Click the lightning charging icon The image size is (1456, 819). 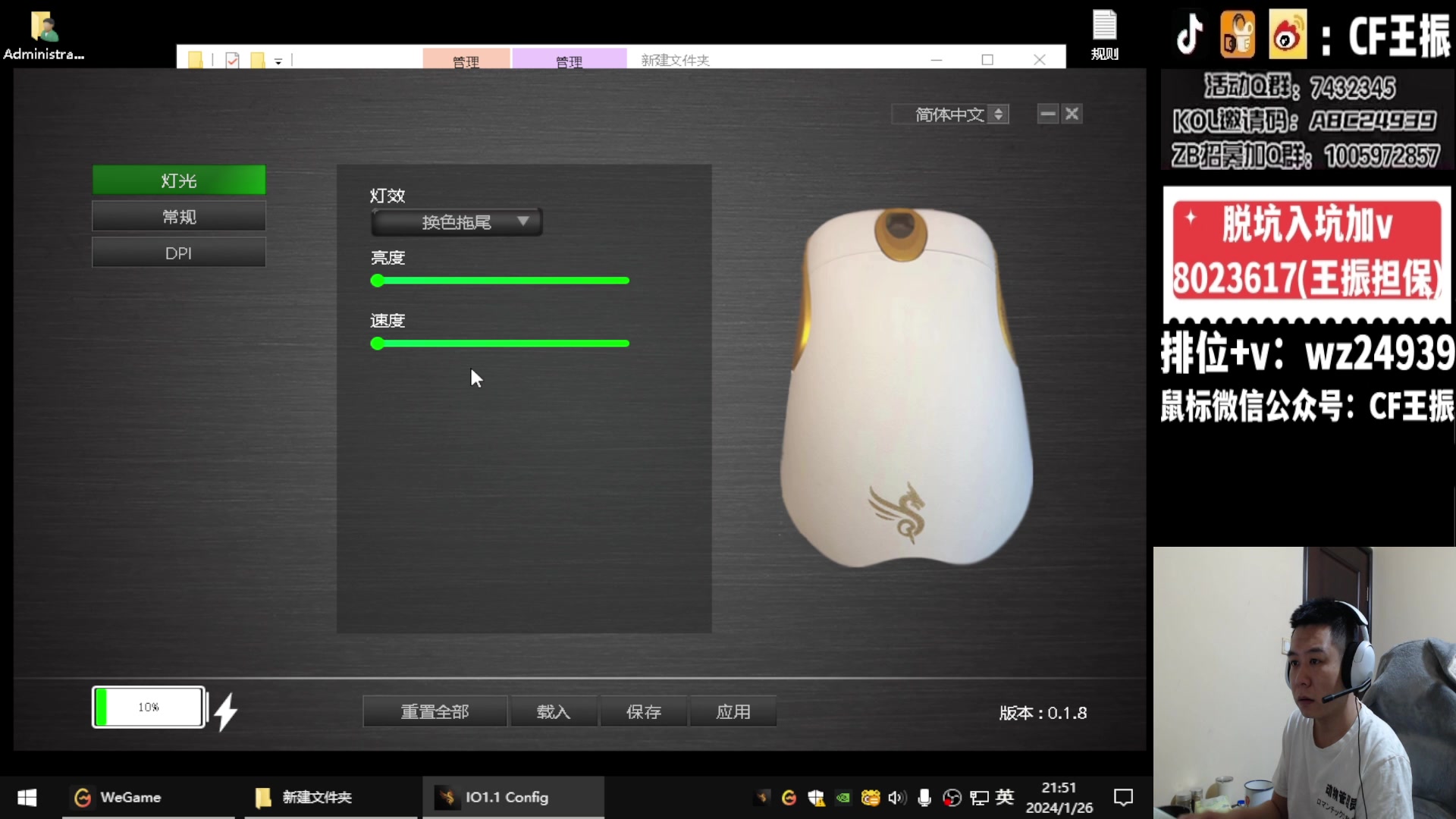point(226,712)
